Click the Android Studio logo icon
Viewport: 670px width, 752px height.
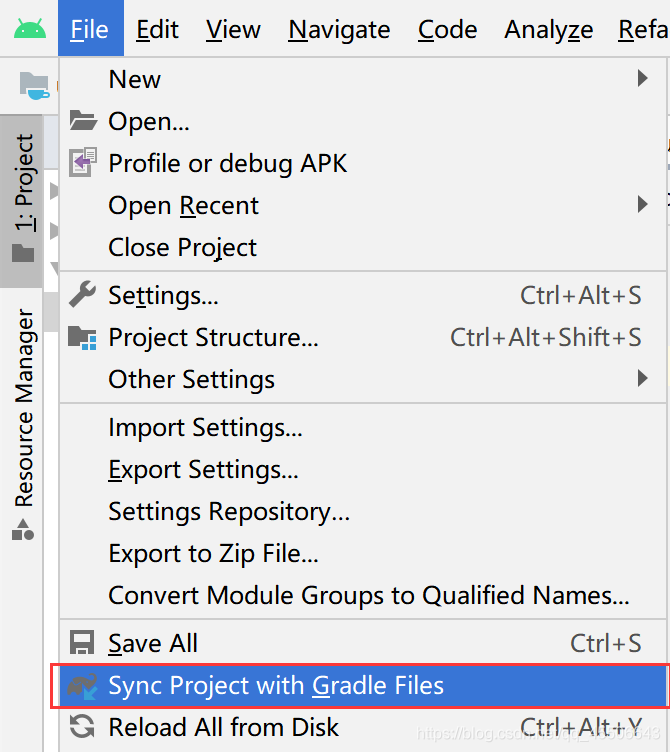coord(30,29)
